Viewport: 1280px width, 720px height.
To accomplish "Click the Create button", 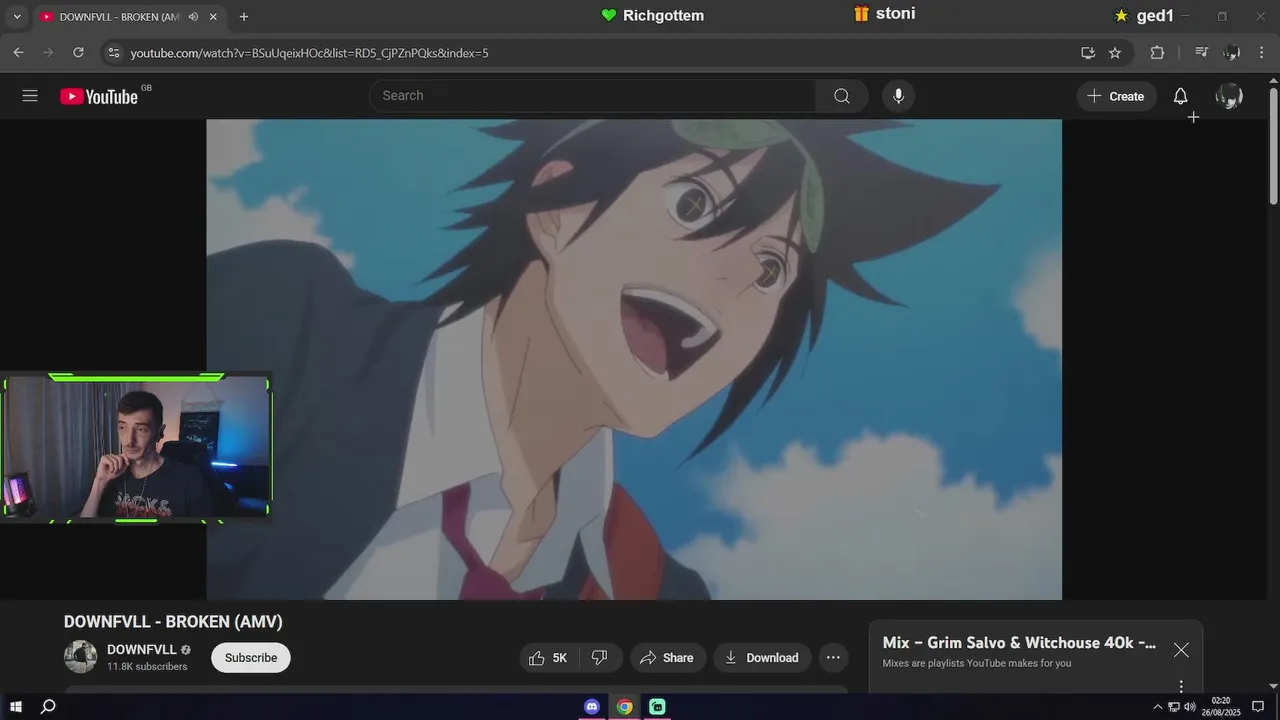I will pos(1116,96).
